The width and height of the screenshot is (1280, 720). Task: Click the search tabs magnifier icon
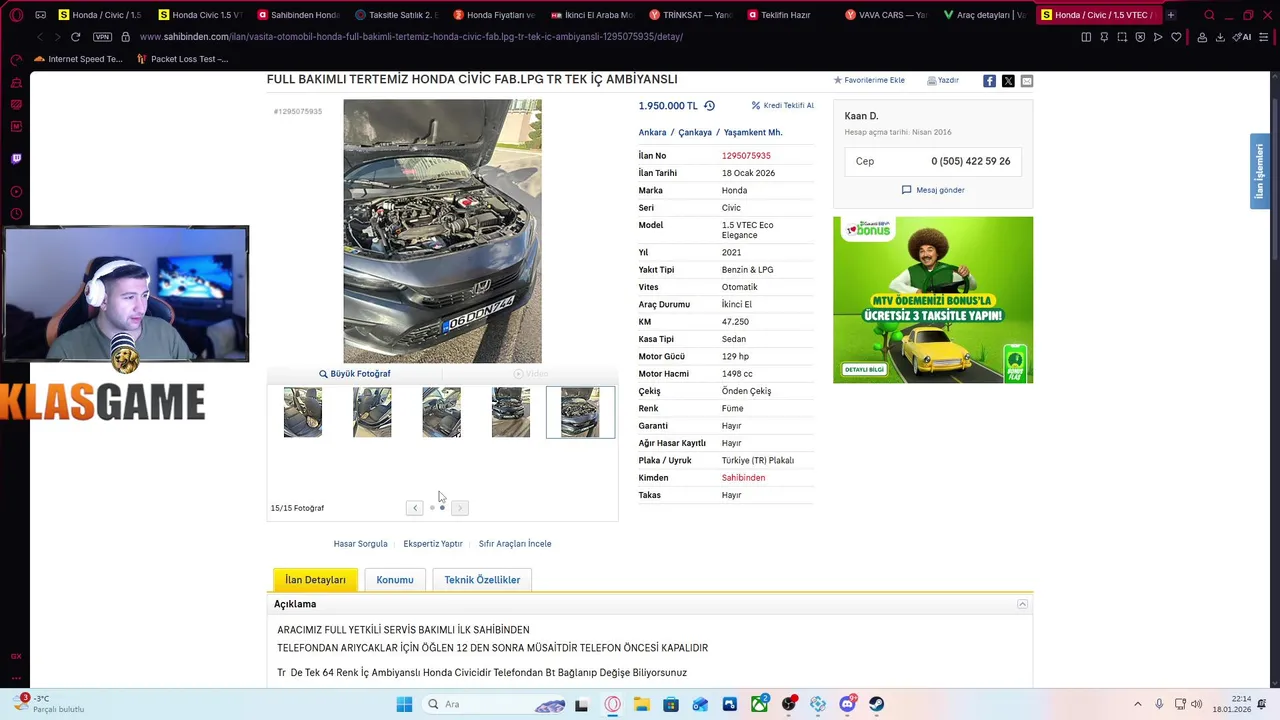click(x=1209, y=15)
